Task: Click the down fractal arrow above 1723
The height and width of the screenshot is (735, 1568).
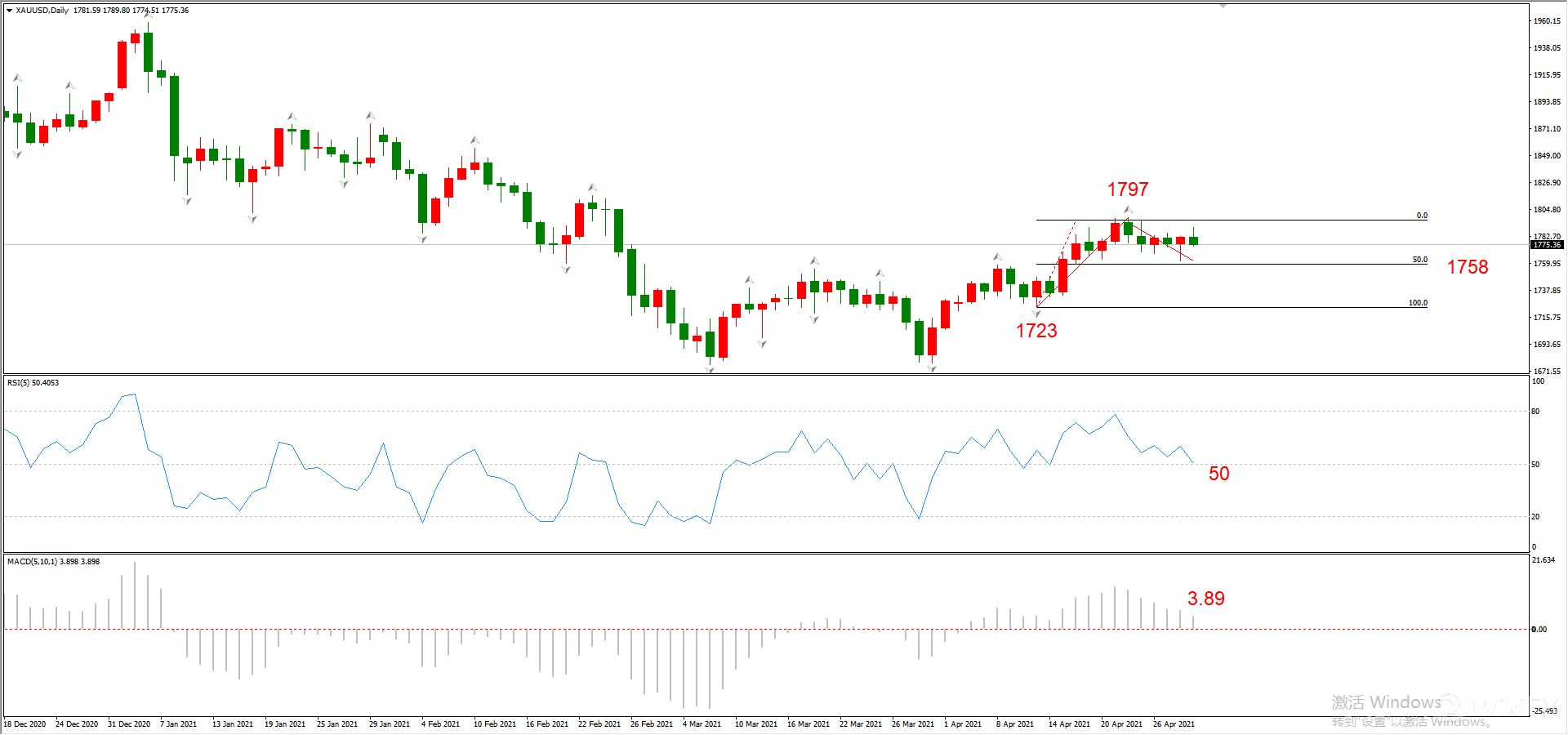Action: pyautogui.click(x=1036, y=314)
